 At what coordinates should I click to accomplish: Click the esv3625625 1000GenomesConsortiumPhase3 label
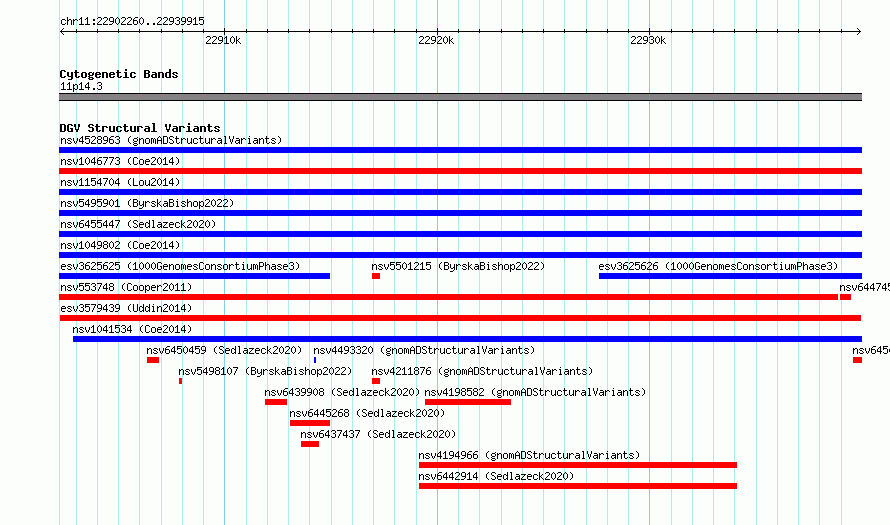[180, 266]
